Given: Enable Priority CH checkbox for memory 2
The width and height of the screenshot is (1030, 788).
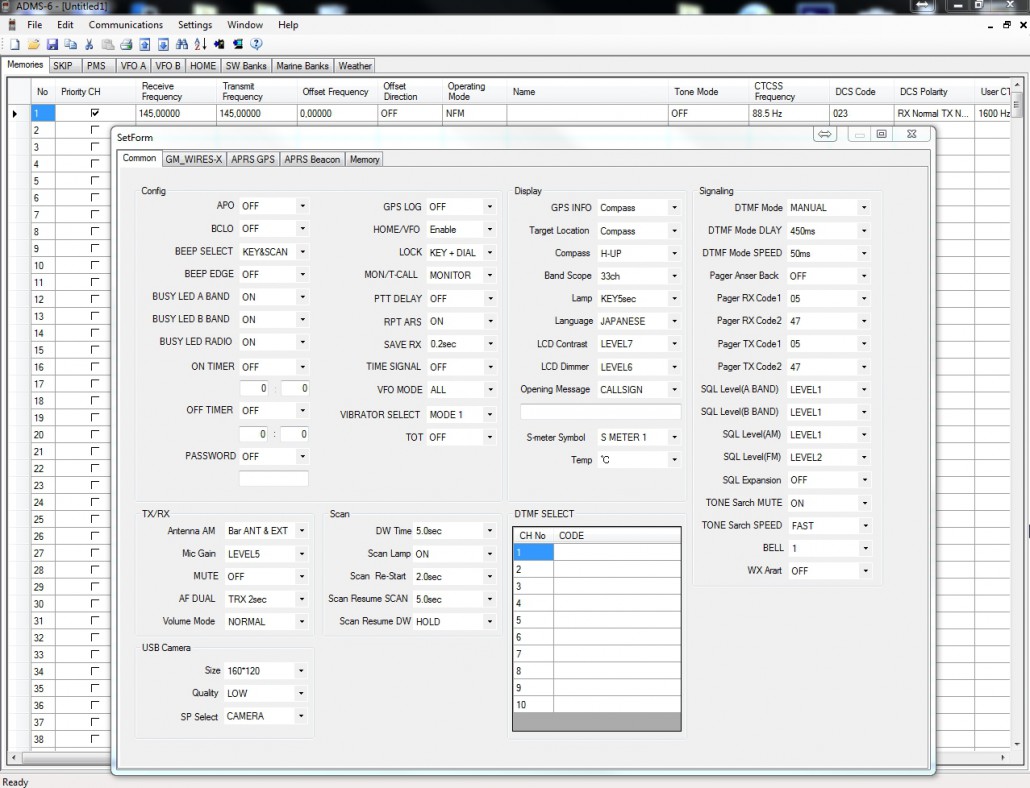Looking at the screenshot, I should click(x=95, y=130).
